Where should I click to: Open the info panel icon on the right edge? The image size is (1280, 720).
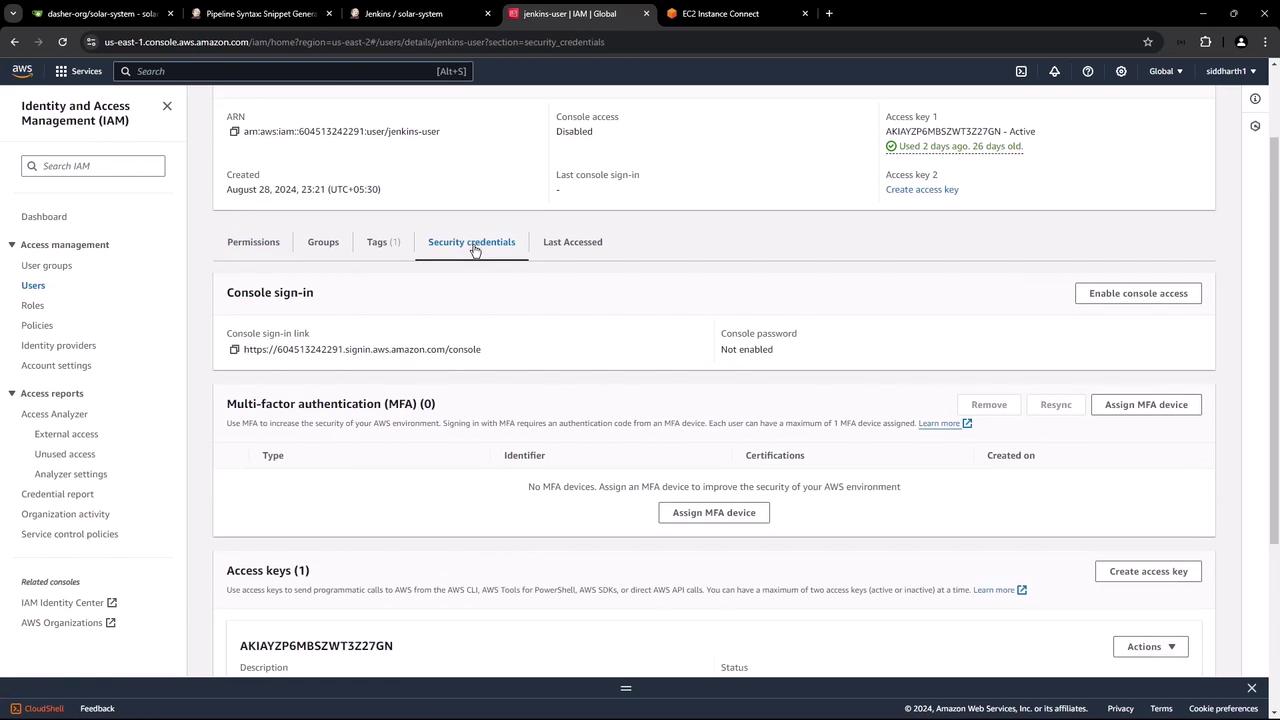[1255, 98]
